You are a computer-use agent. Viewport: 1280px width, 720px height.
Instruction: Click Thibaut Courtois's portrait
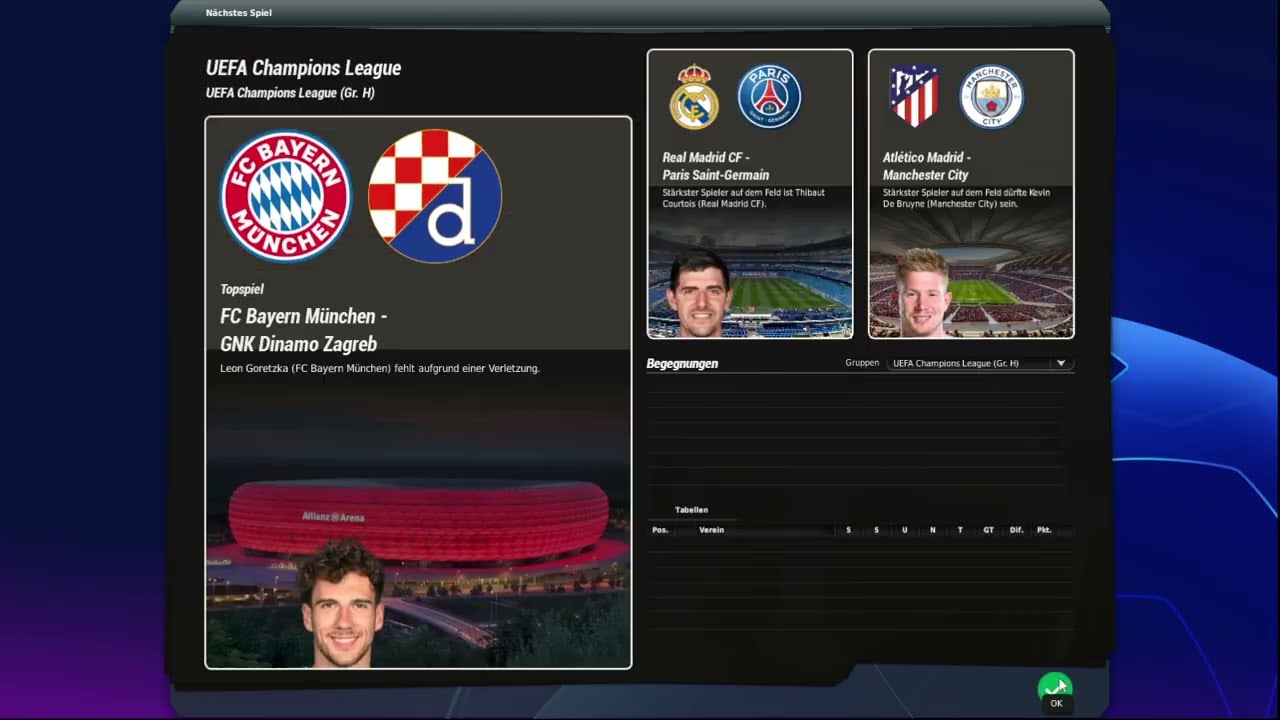700,294
